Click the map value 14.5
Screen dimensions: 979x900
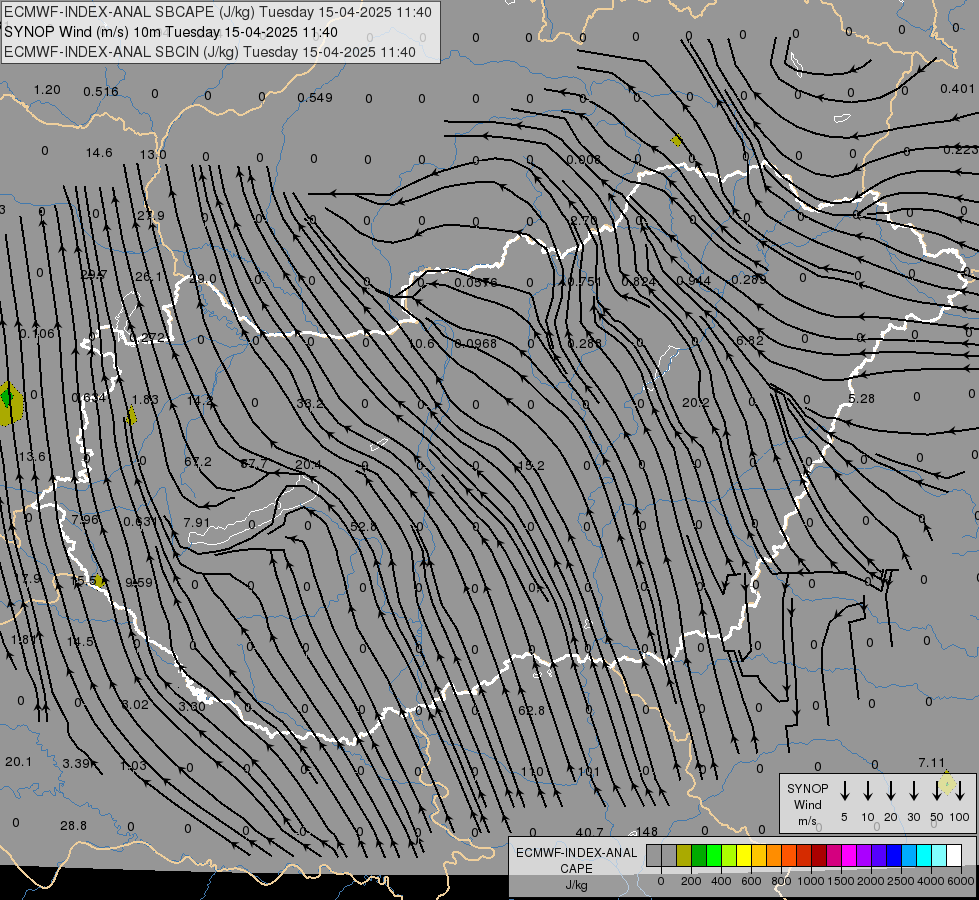pos(81,641)
